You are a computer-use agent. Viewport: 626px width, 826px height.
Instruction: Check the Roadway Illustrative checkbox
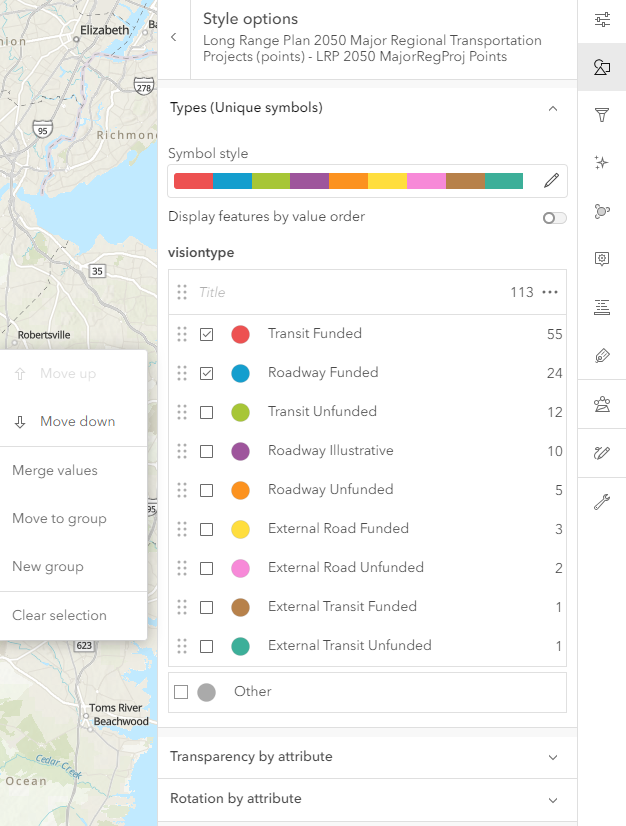pos(206,452)
